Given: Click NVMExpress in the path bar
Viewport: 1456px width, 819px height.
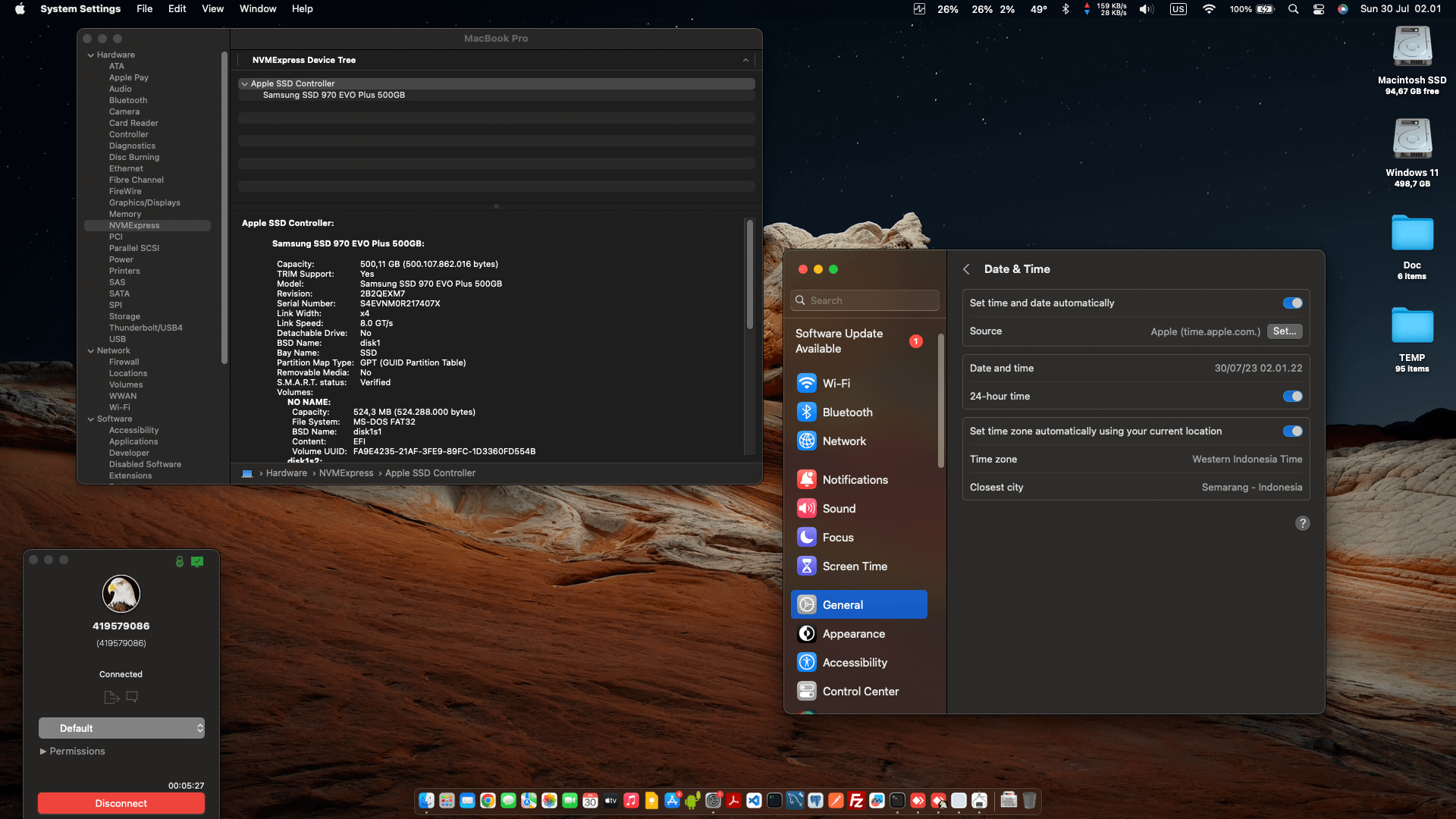Looking at the screenshot, I should [347, 473].
